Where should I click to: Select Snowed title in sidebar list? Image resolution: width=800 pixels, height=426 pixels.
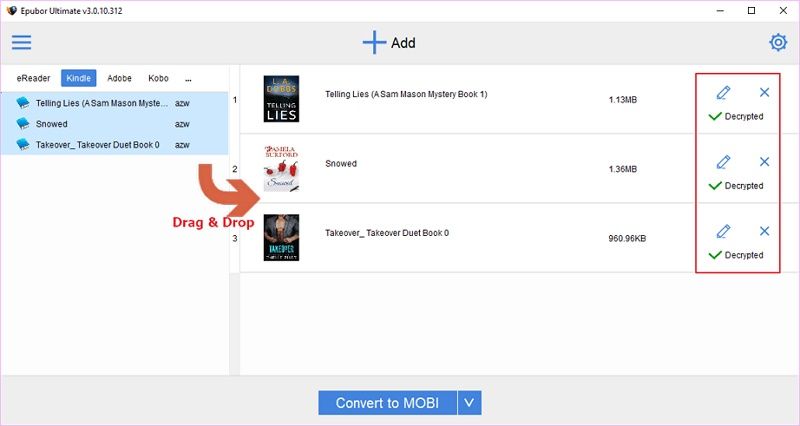point(52,124)
